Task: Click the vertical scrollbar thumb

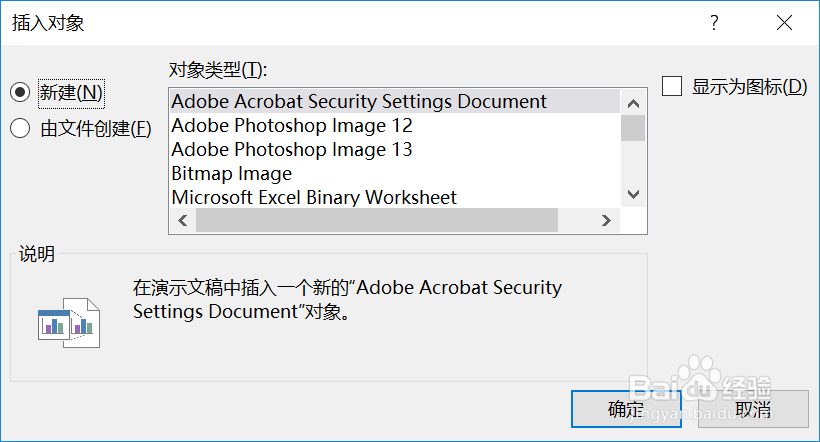Action: pyautogui.click(x=633, y=128)
